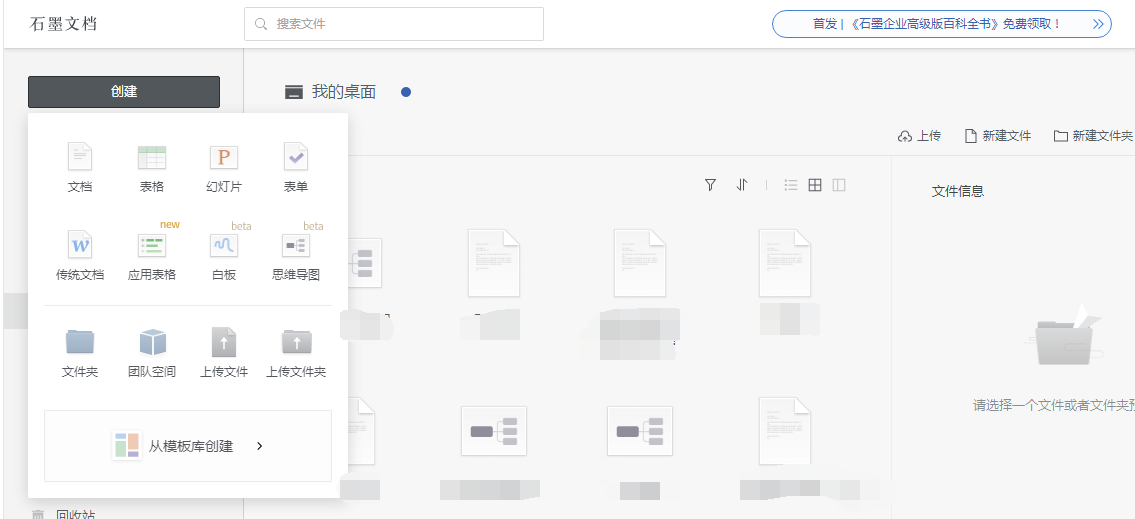Create a 传统文档 file
Viewport: 1135px width, 519px height.
80,256
